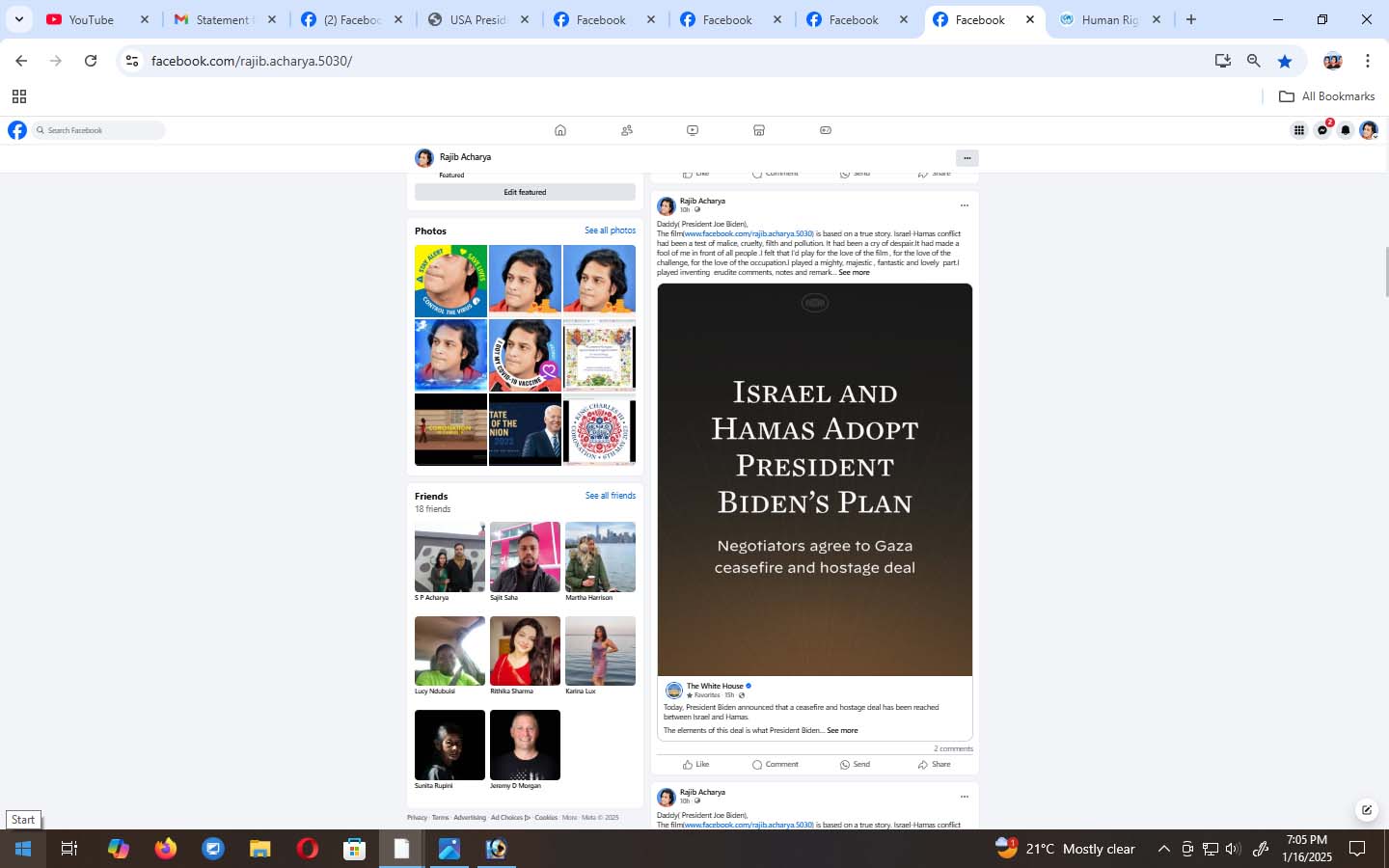Comment on the White House shared post
Viewport: 1389px width, 868px height.
tap(776, 764)
